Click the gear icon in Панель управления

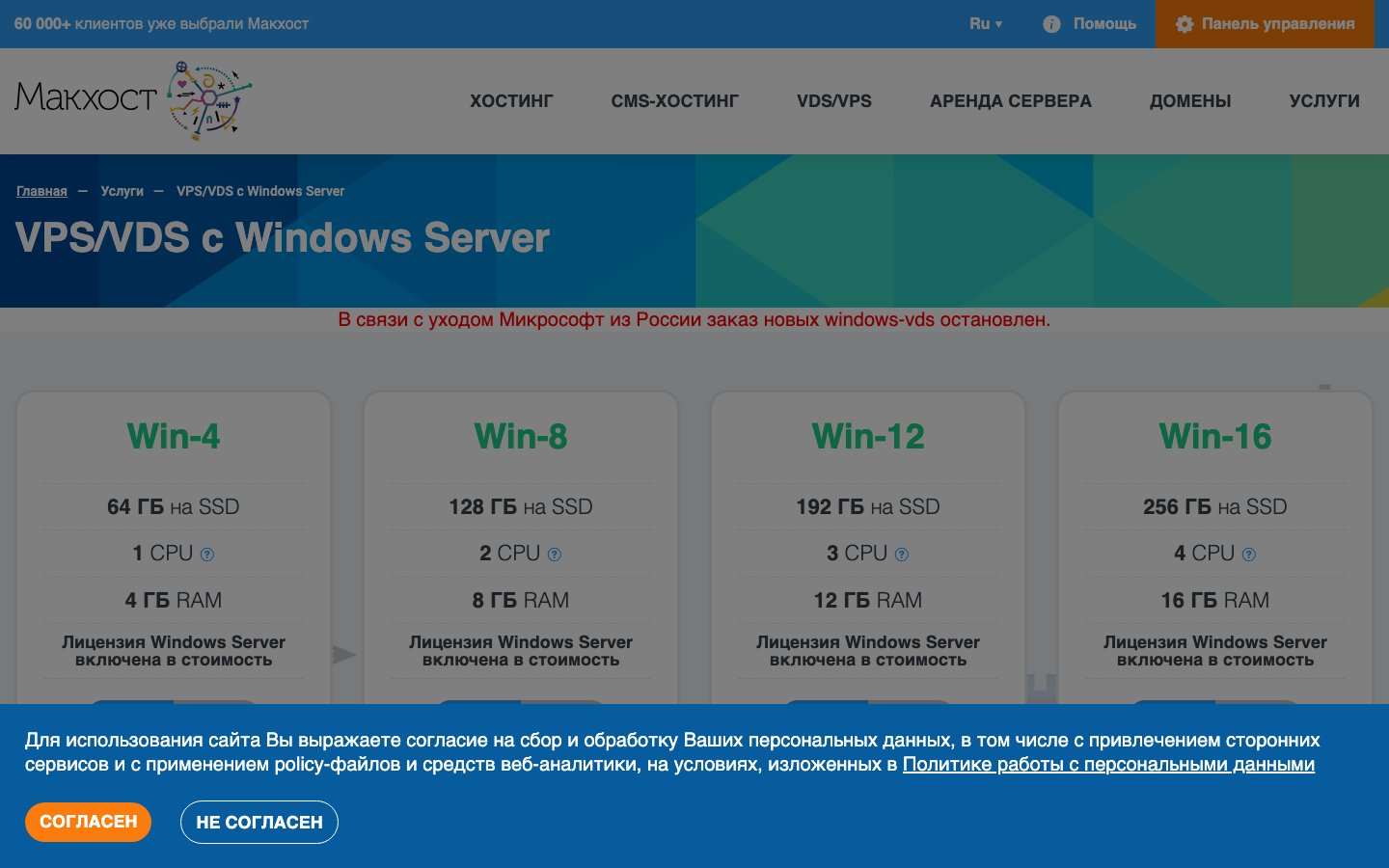click(1185, 24)
